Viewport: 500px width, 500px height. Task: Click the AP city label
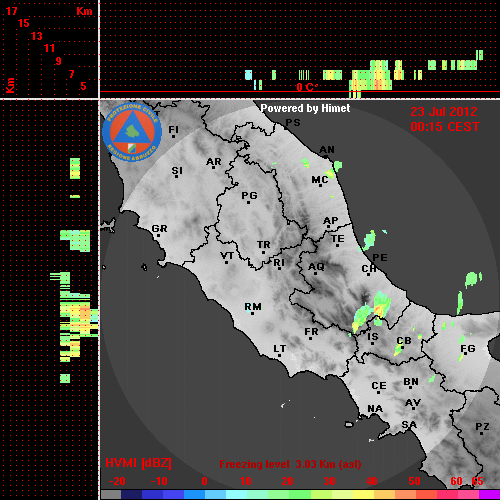point(330,221)
